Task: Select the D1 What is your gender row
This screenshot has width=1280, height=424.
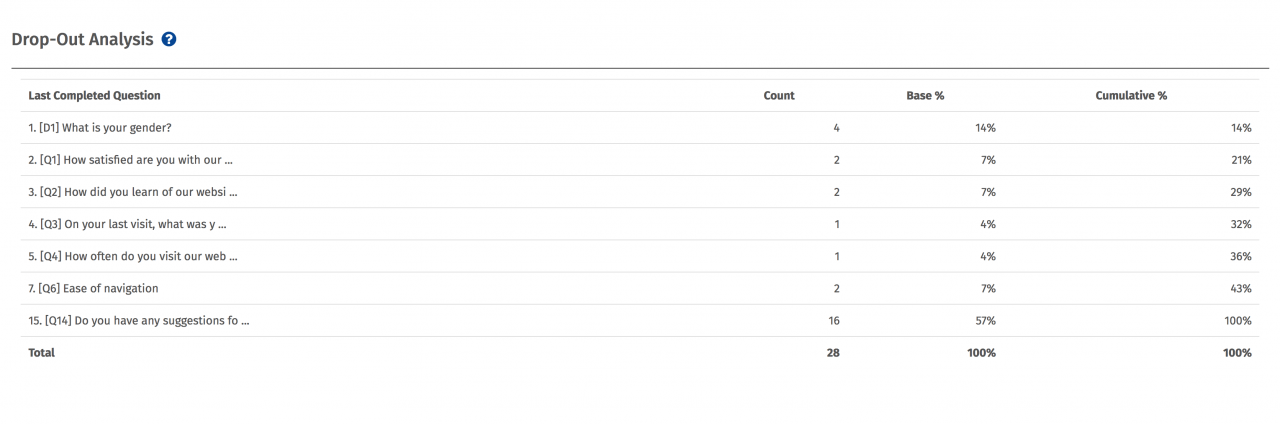Action: click(x=640, y=128)
